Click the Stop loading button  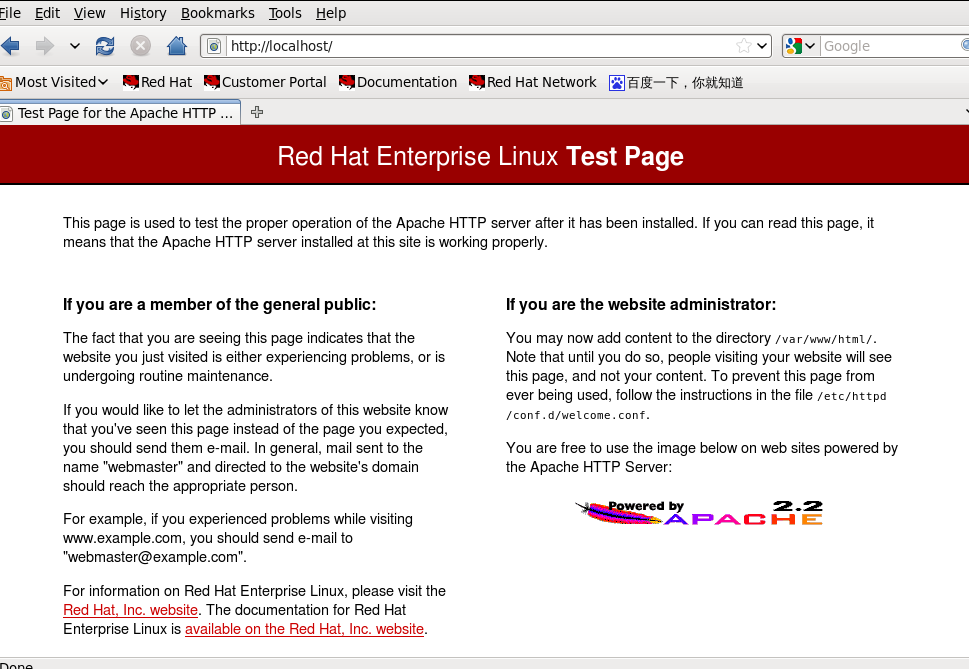click(x=140, y=46)
